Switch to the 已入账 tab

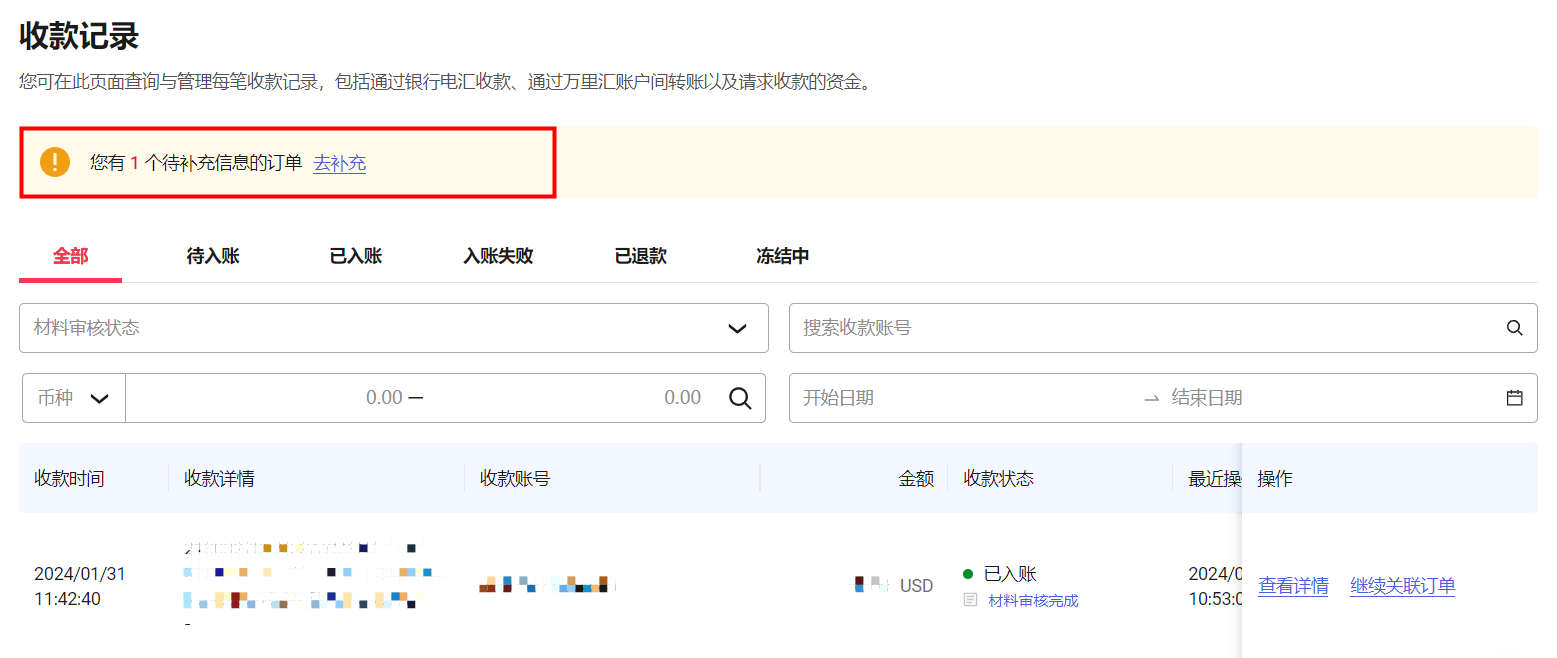pos(356,256)
